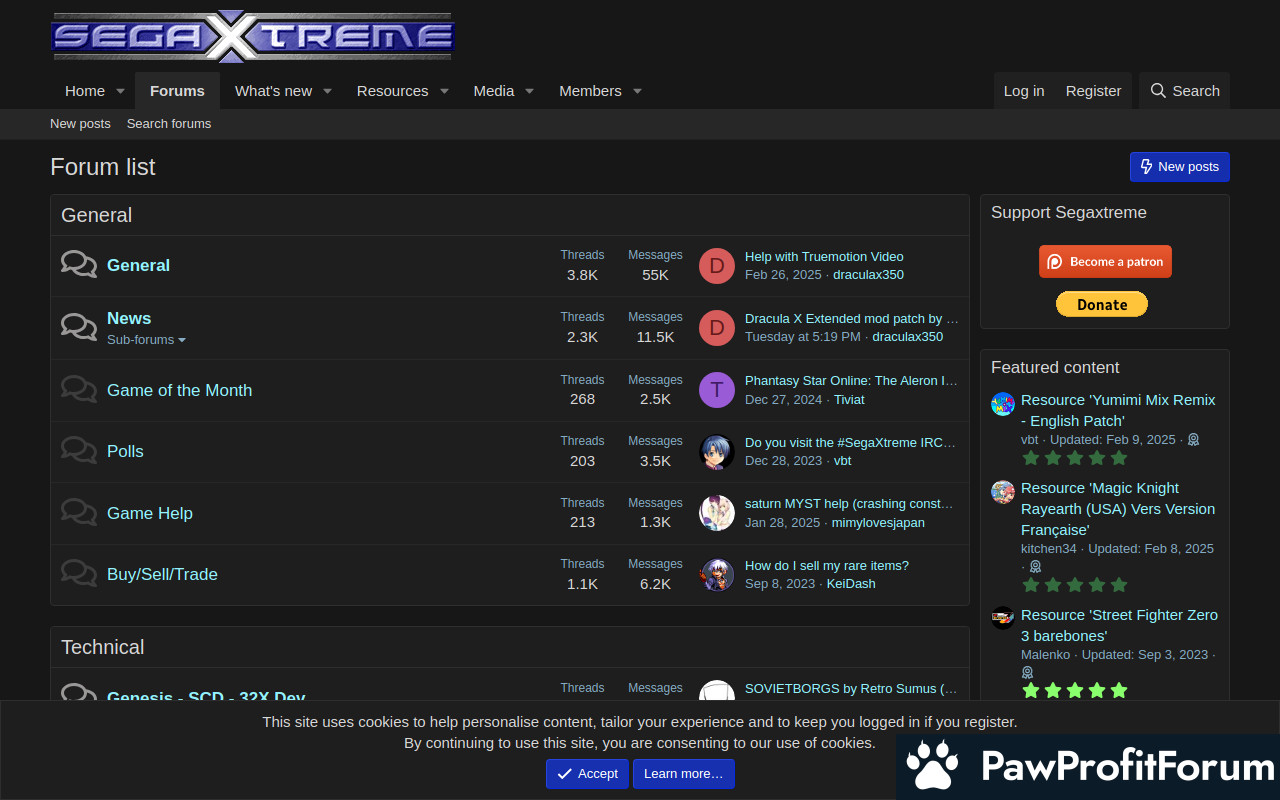Open the Resources dropdown arrow

(444, 91)
